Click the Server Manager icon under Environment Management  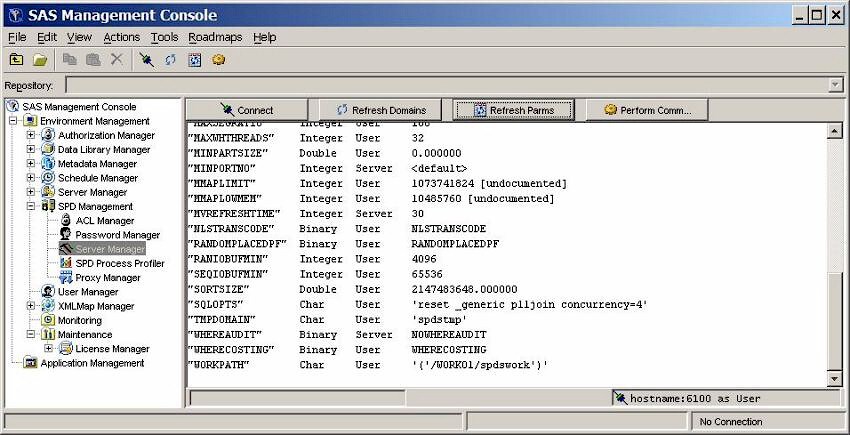[x=48, y=192]
